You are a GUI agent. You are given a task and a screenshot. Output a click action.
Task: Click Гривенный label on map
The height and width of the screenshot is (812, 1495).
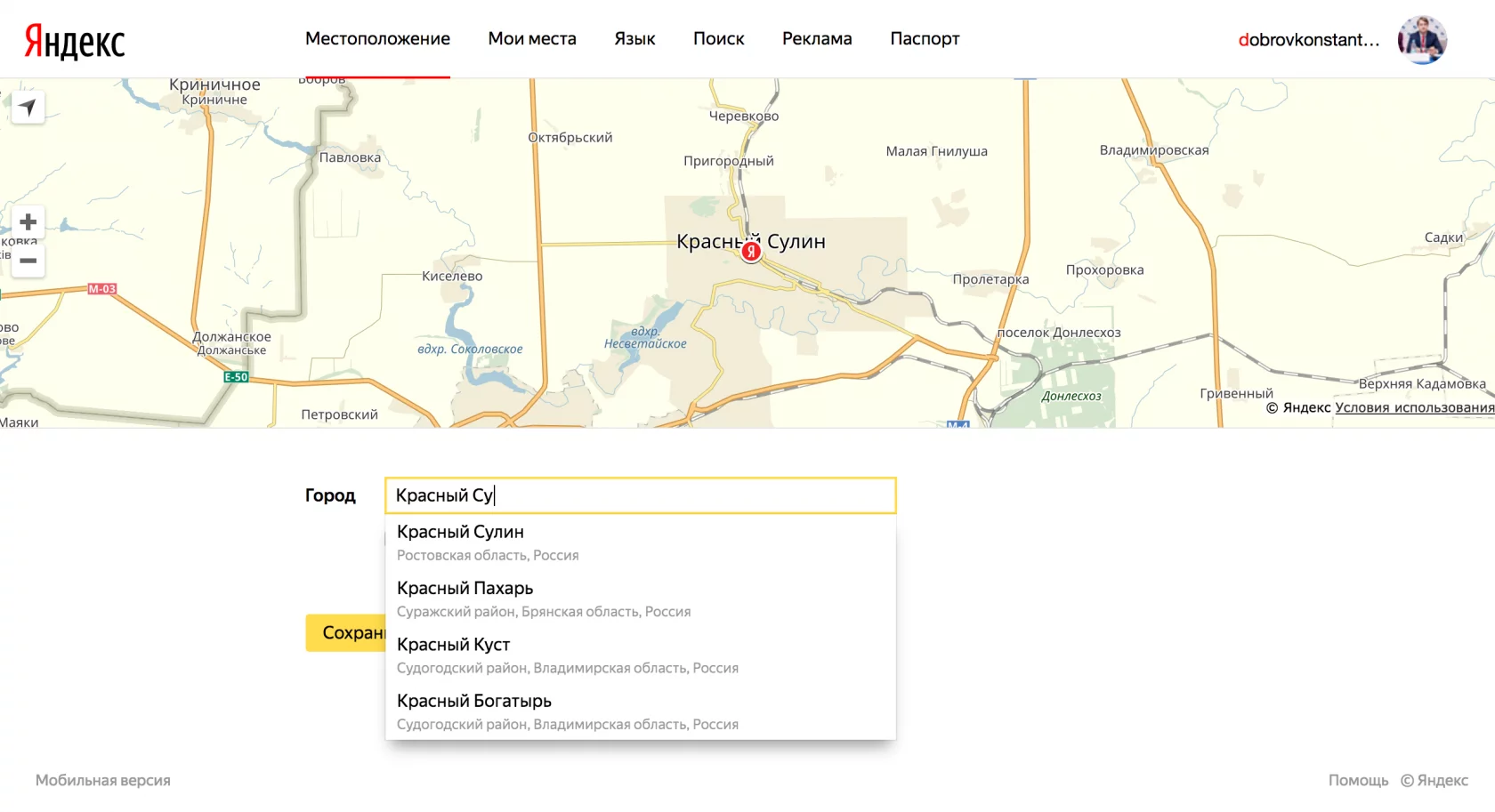coord(1236,393)
